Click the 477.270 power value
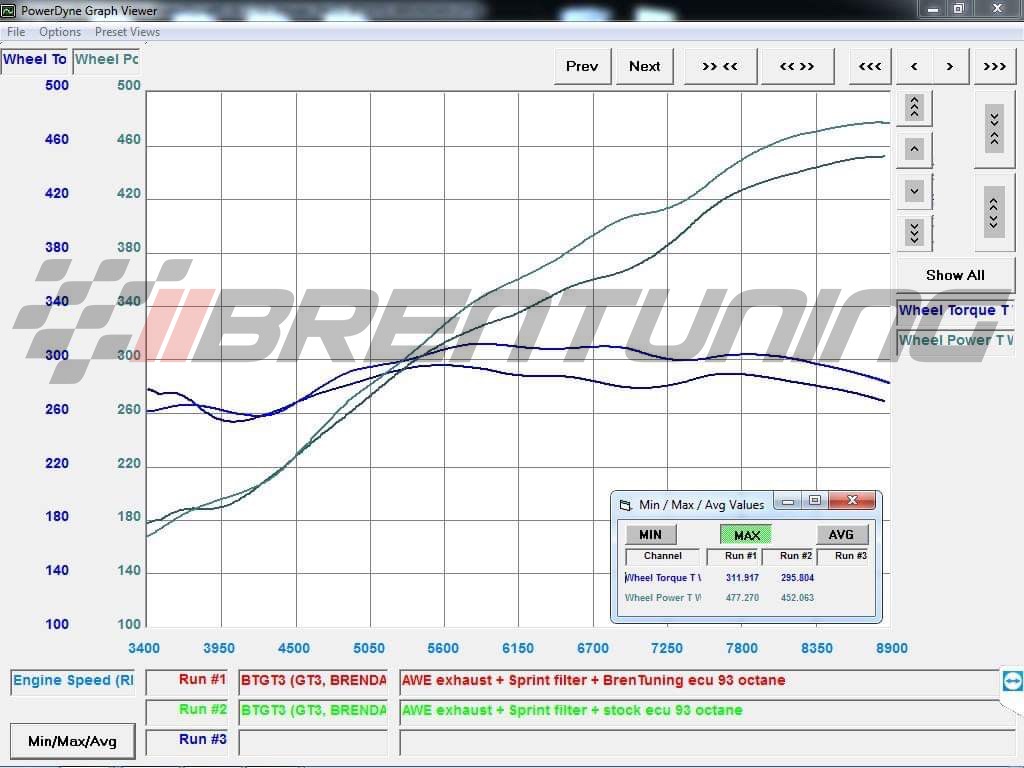This screenshot has width=1024, height=768. pos(743,598)
